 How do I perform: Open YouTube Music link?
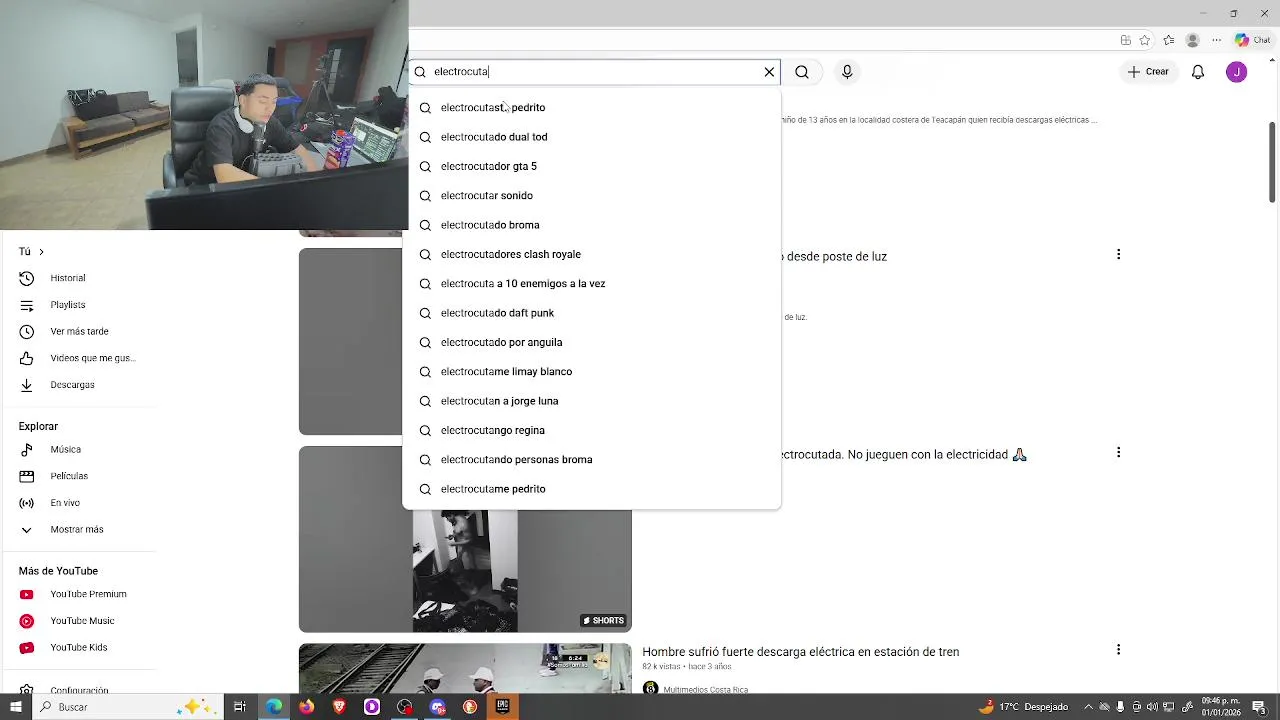pyautogui.click(x=80, y=621)
